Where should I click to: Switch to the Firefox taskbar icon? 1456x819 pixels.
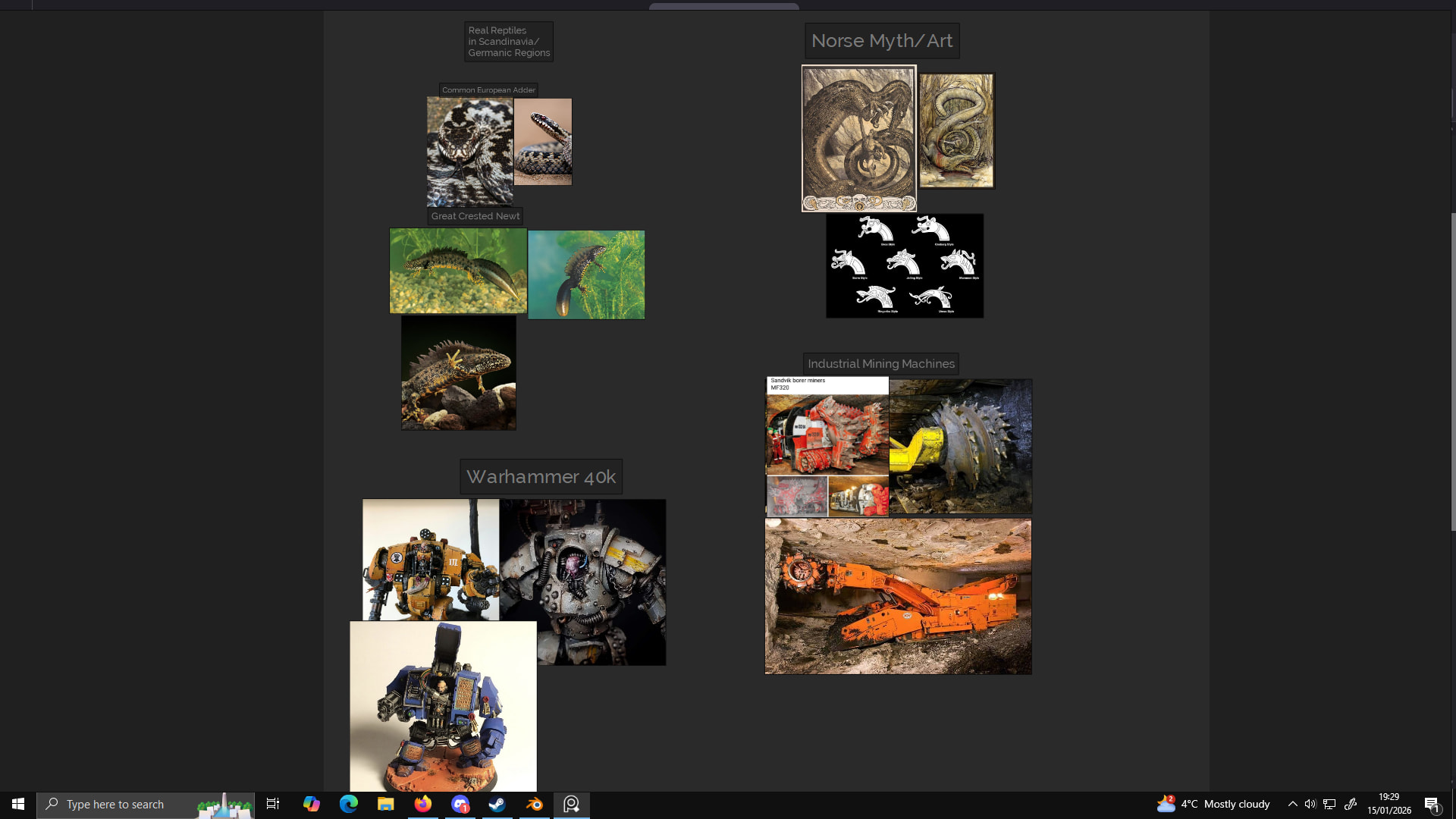coord(422,804)
